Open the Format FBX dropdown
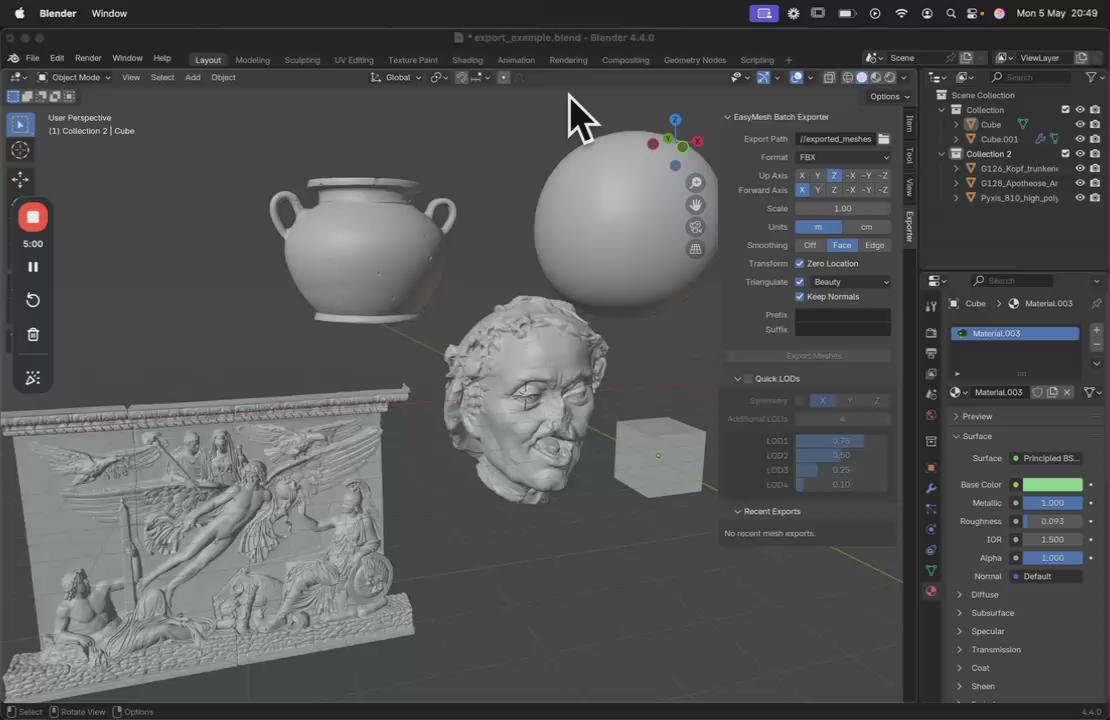The height and width of the screenshot is (720, 1110). tap(842, 157)
